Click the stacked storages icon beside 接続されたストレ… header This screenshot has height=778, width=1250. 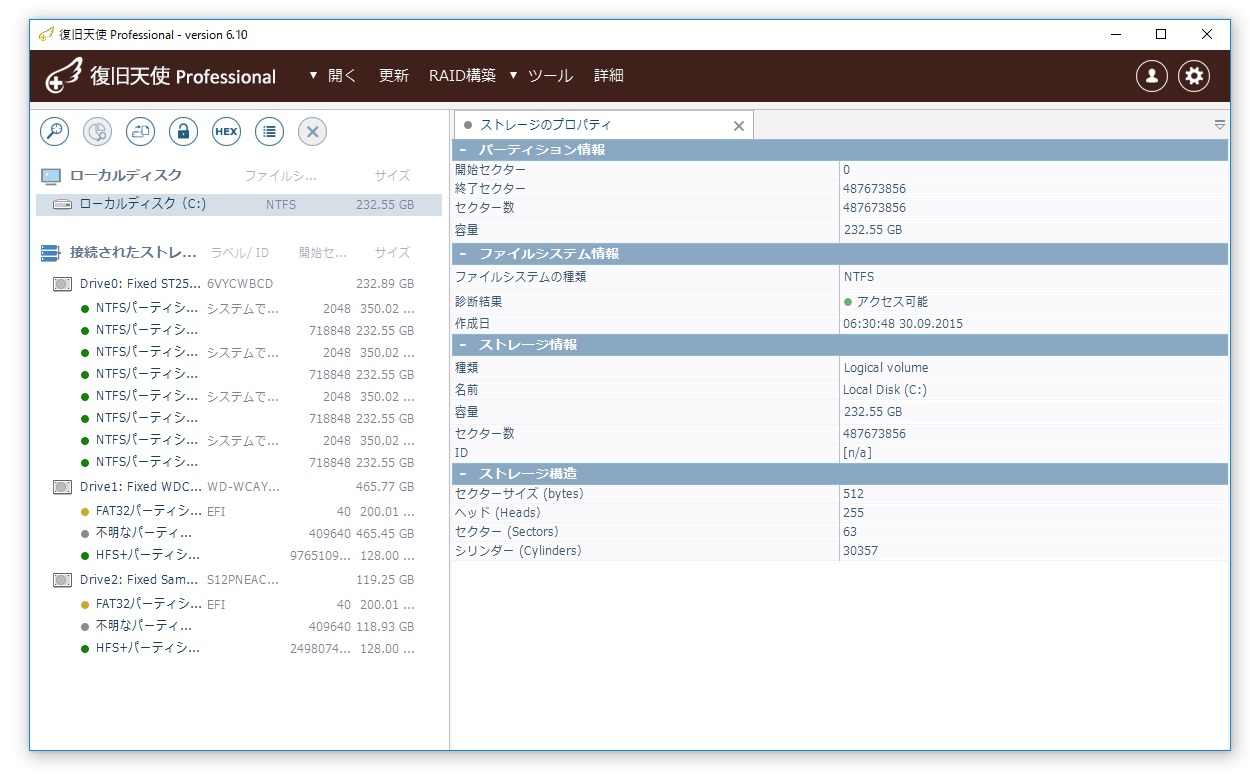pos(51,253)
